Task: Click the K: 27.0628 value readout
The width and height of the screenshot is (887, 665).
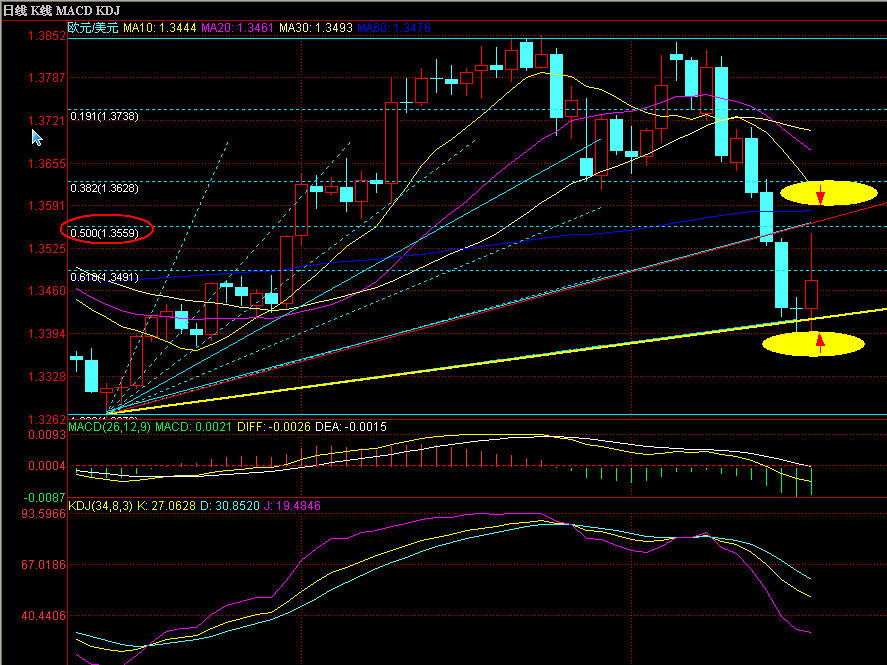Action: pos(166,506)
